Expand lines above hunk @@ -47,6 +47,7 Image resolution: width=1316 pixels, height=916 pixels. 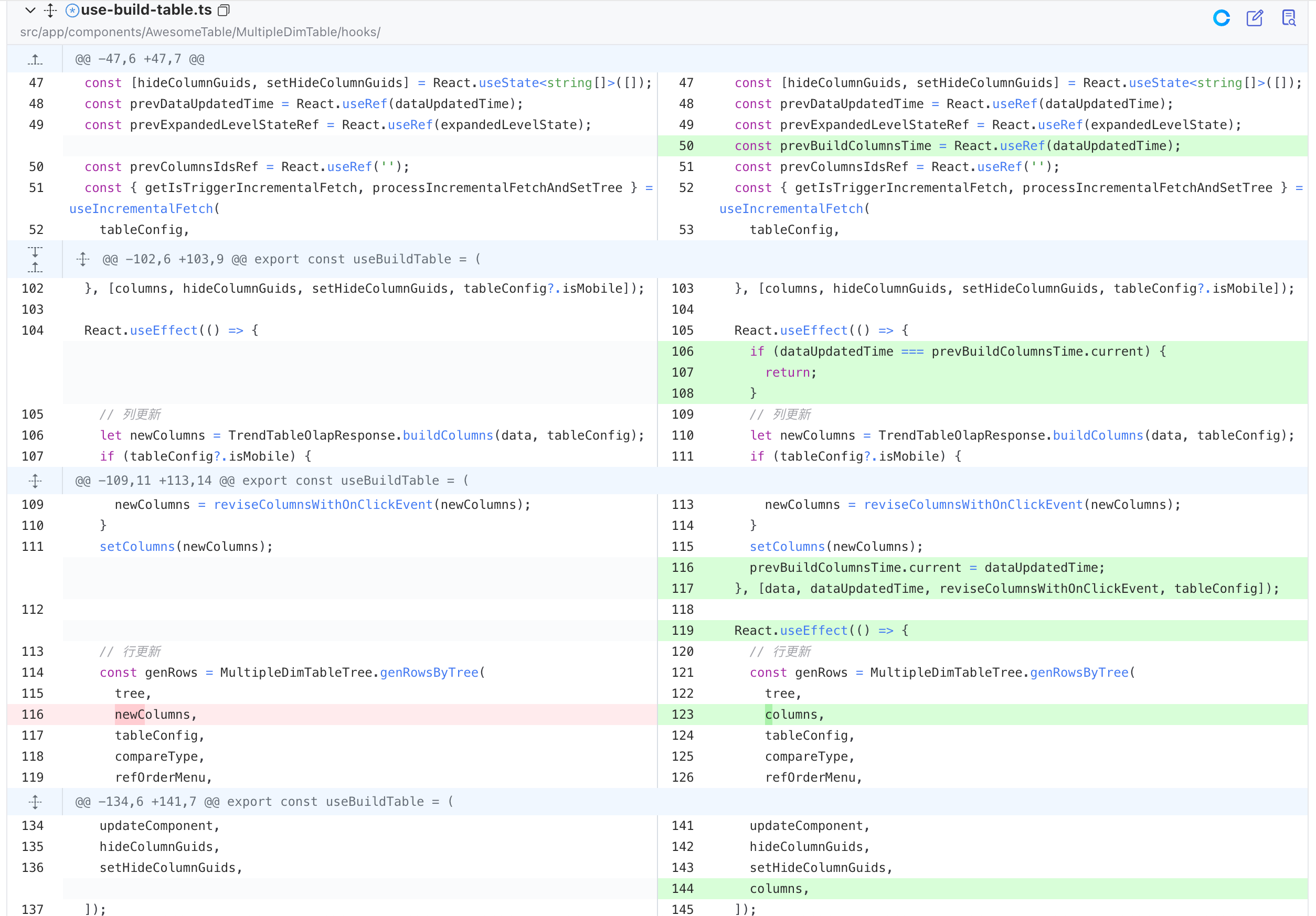(x=35, y=59)
